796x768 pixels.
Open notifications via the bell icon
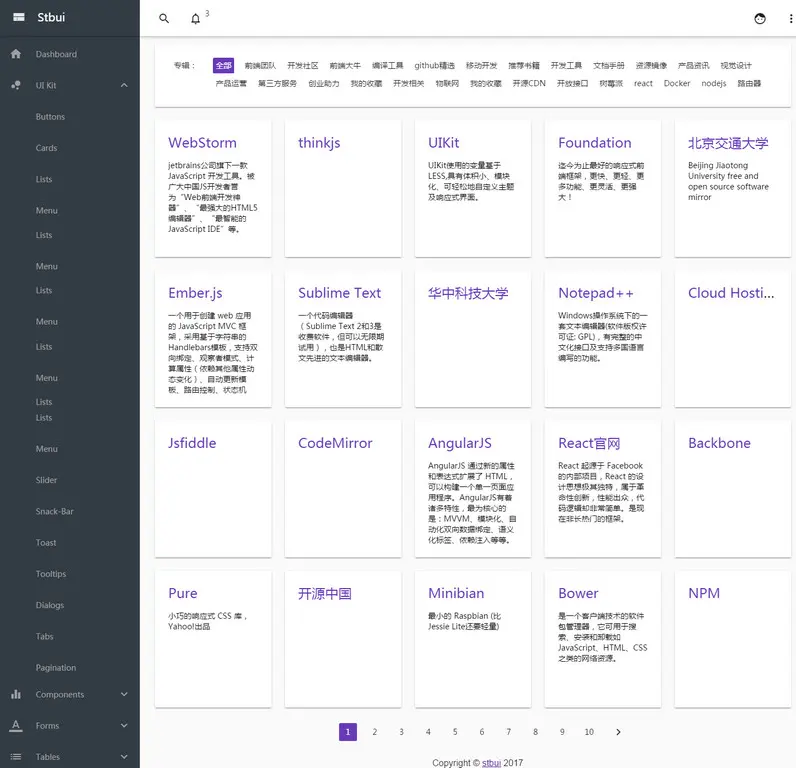point(195,19)
